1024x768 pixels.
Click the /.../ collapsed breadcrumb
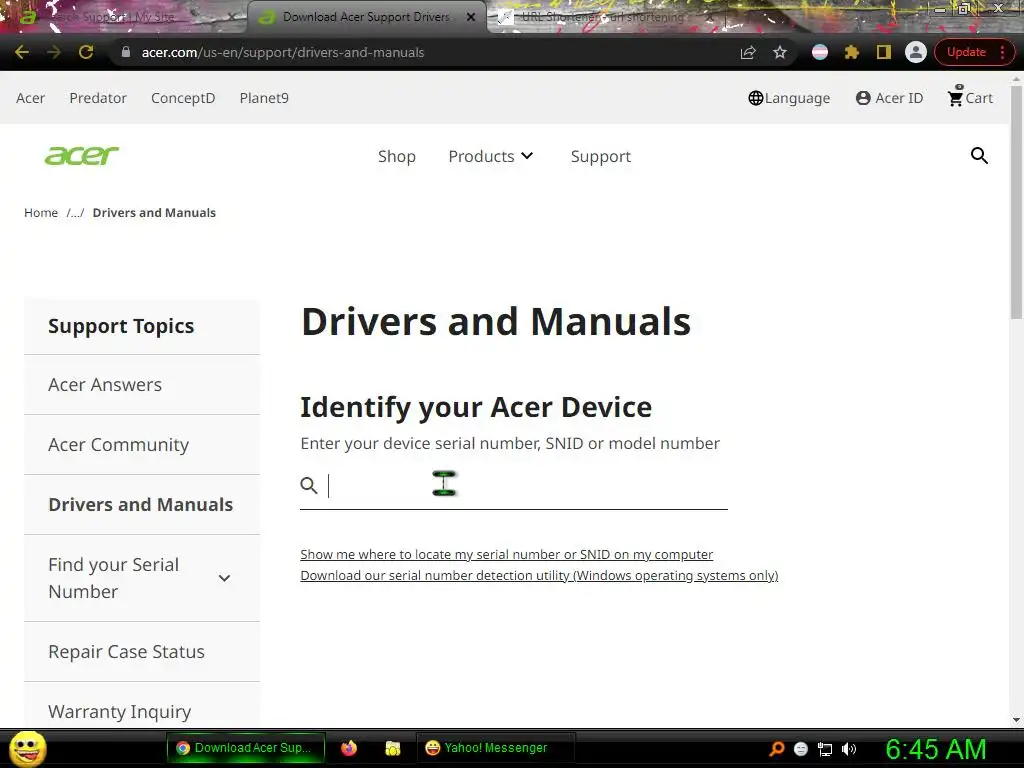tap(75, 213)
